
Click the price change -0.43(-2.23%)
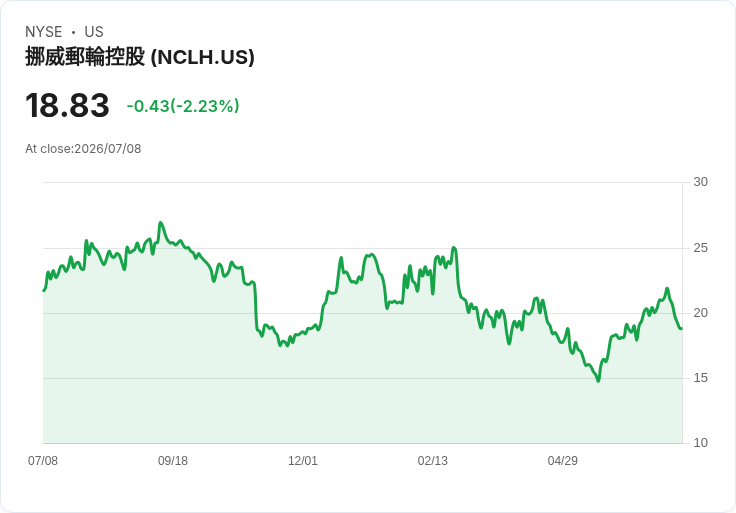pos(183,106)
